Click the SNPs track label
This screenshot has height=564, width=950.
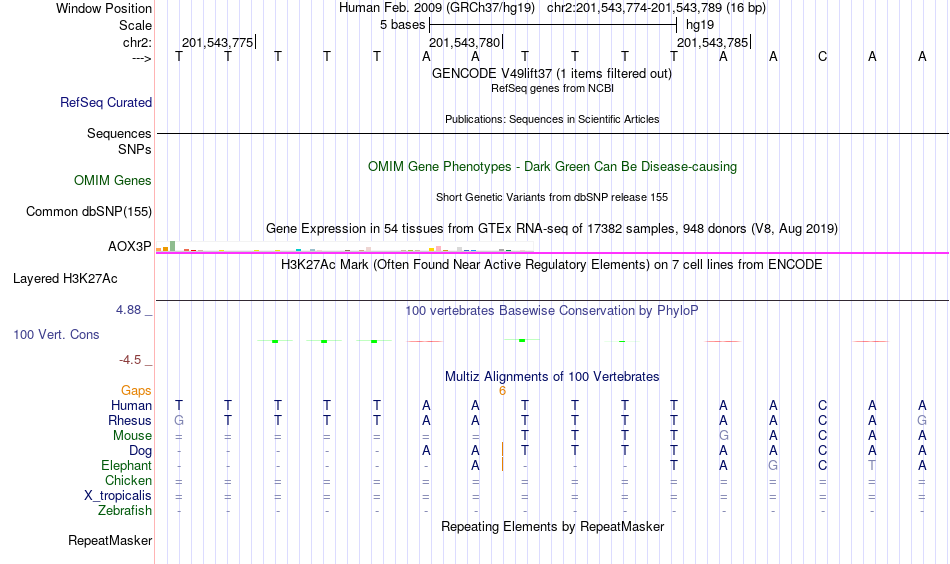click(x=135, y=150)
